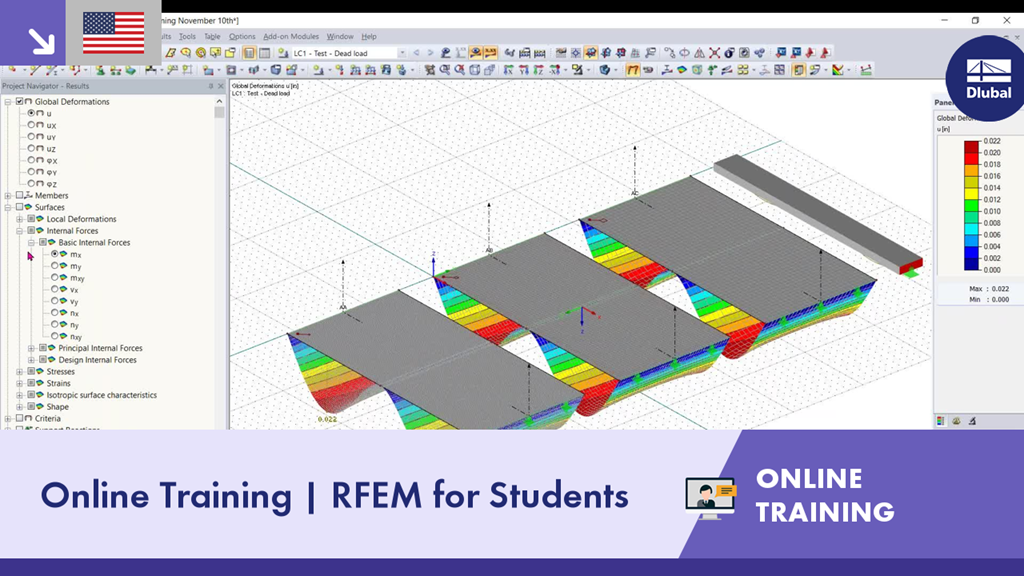Click the red color swatch at 0.022
The image size is (1024, 576).
click(x=972, y=147)
